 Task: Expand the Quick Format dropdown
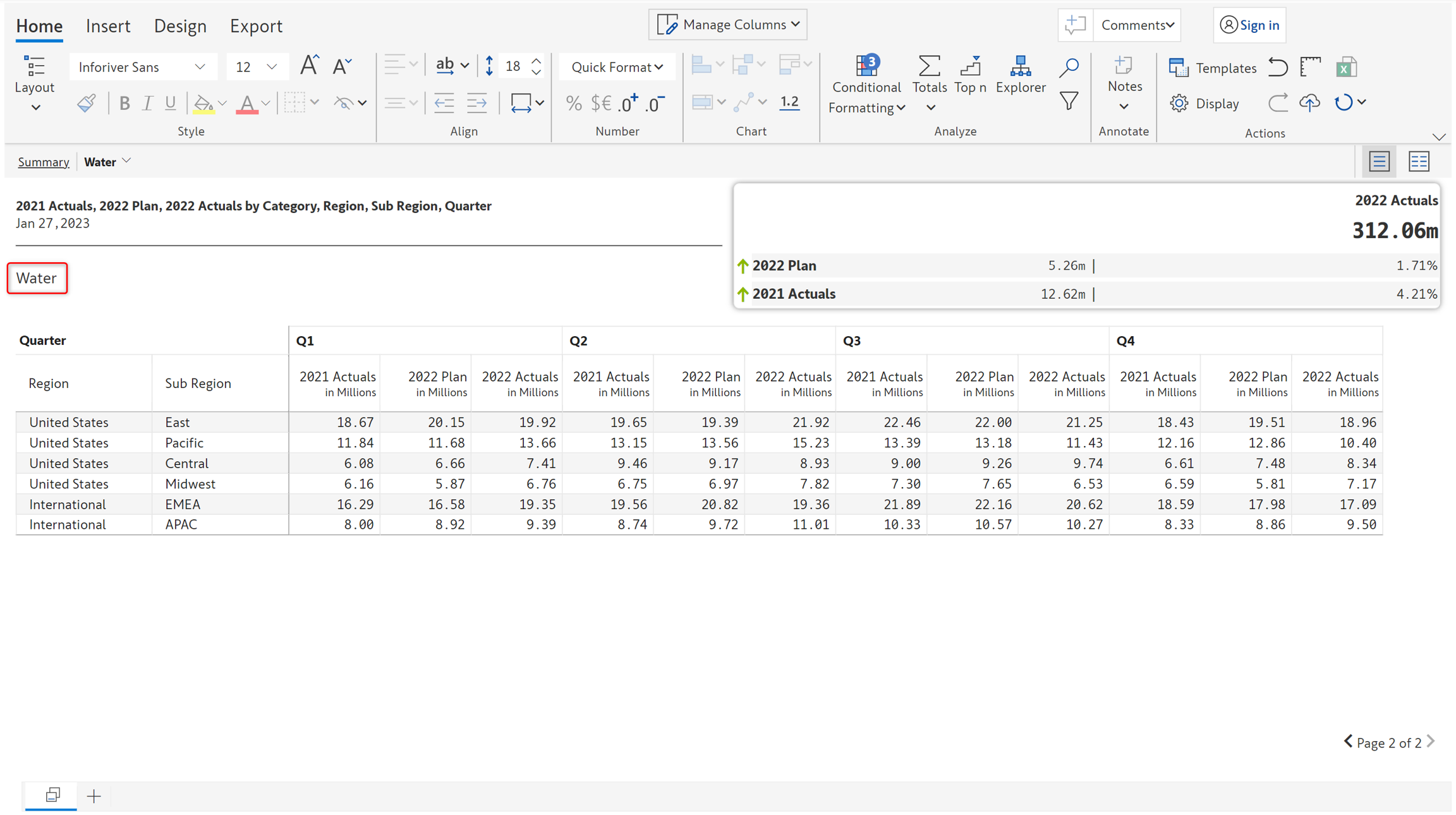coord(616,67)
